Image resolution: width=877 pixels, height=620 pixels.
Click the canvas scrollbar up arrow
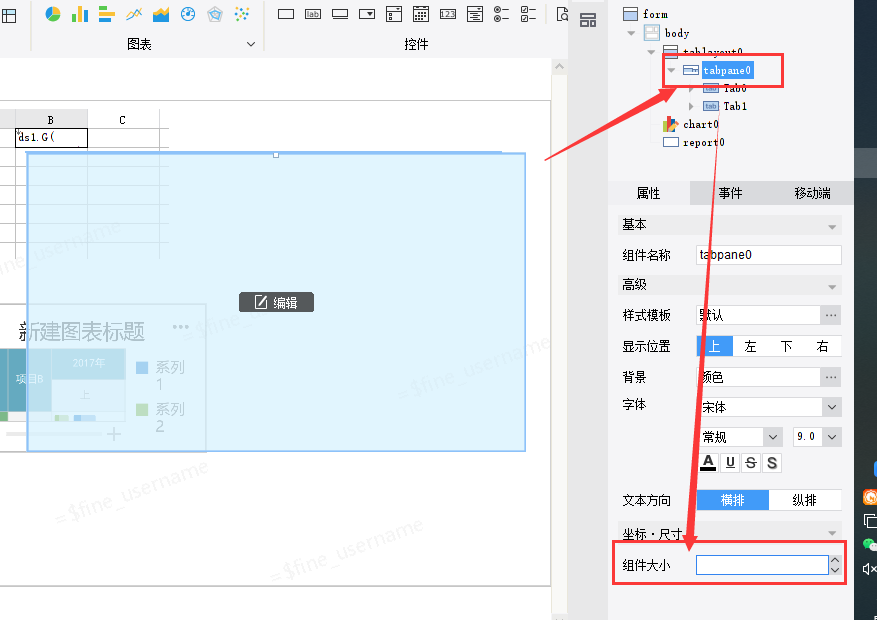pos(559,67)
